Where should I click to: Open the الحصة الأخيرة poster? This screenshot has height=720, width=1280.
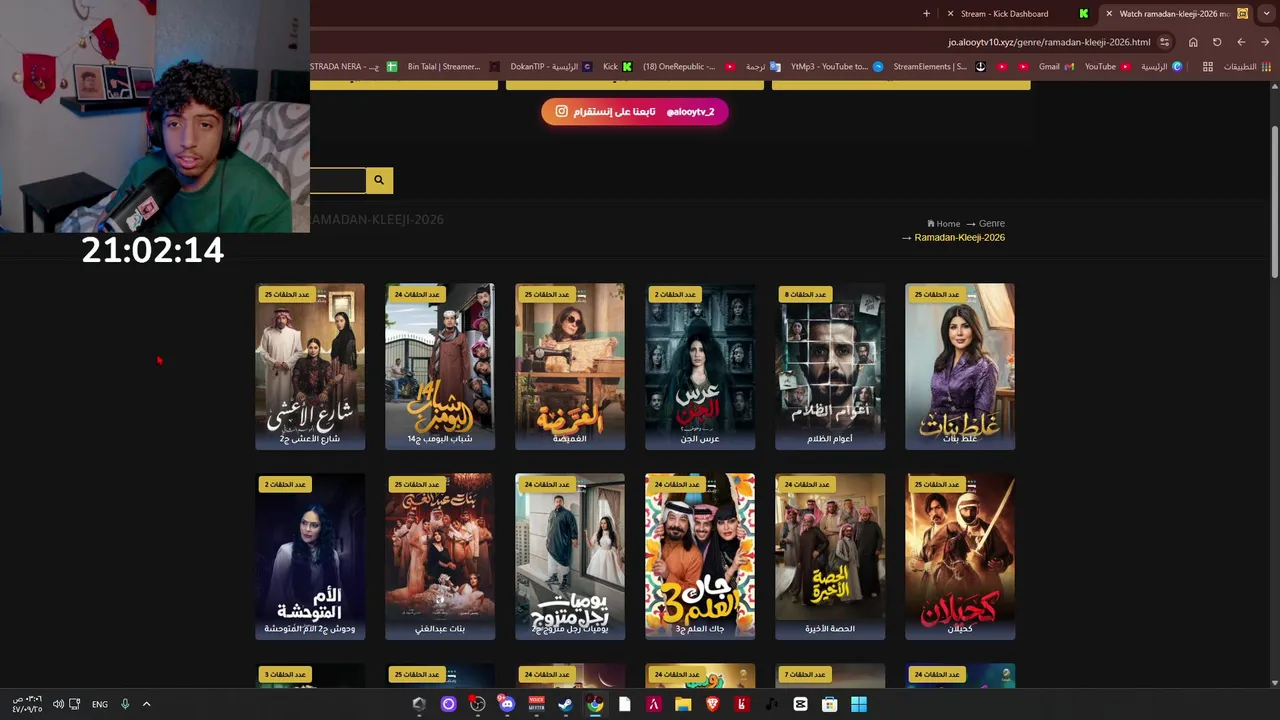pos(830,556)
